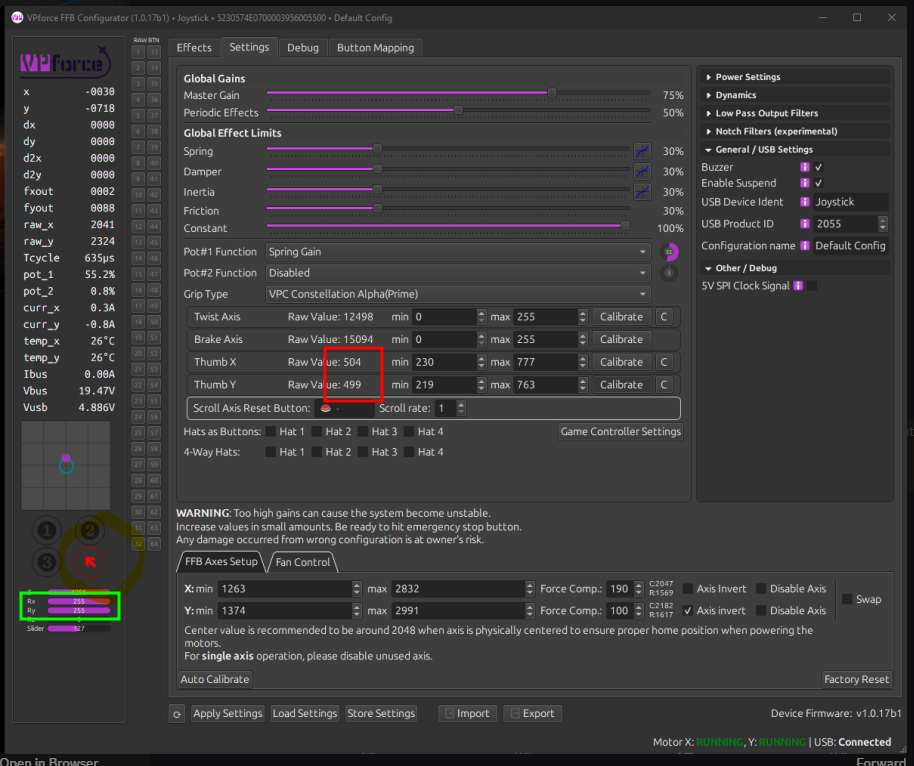This screenshot has height=766, width=914.
Task: Click the app icon in title bar
Action: [17, 17]
